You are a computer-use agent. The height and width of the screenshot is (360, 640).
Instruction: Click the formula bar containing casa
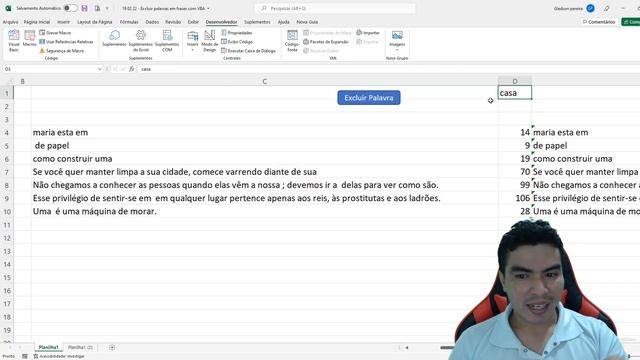point(388,69)
